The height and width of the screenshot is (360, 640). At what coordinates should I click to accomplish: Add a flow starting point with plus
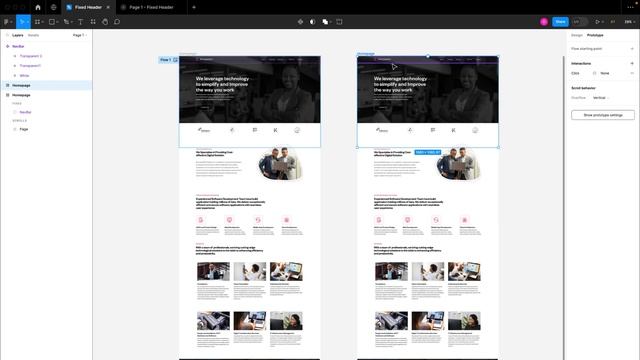point(632,49)
